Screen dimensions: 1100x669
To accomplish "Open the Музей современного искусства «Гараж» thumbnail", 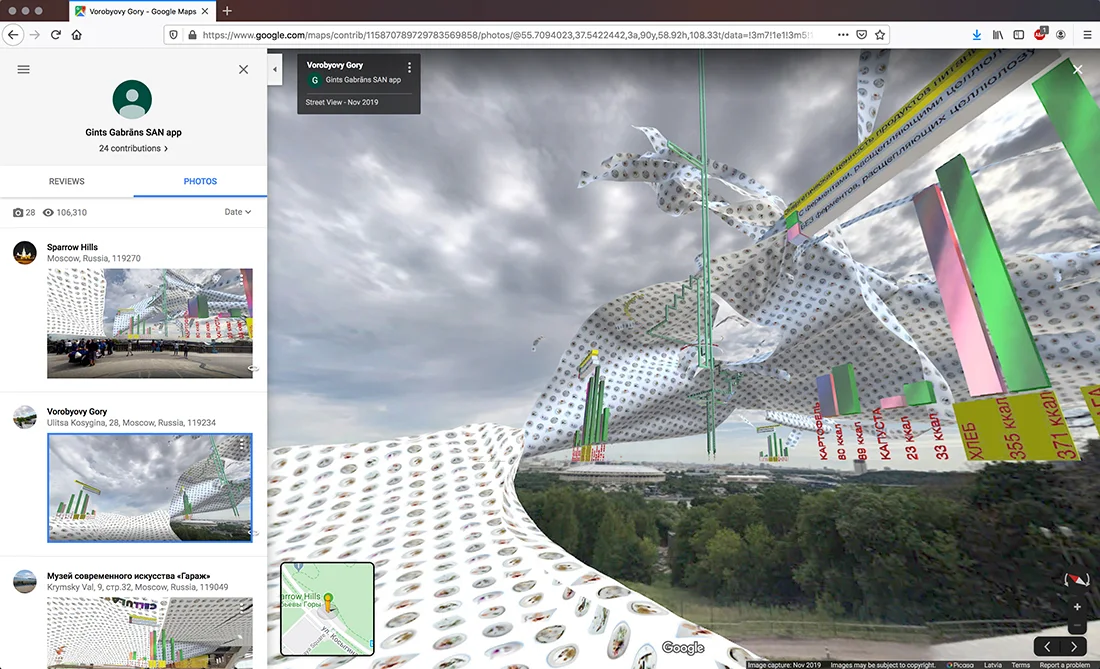I will point(149,633).
